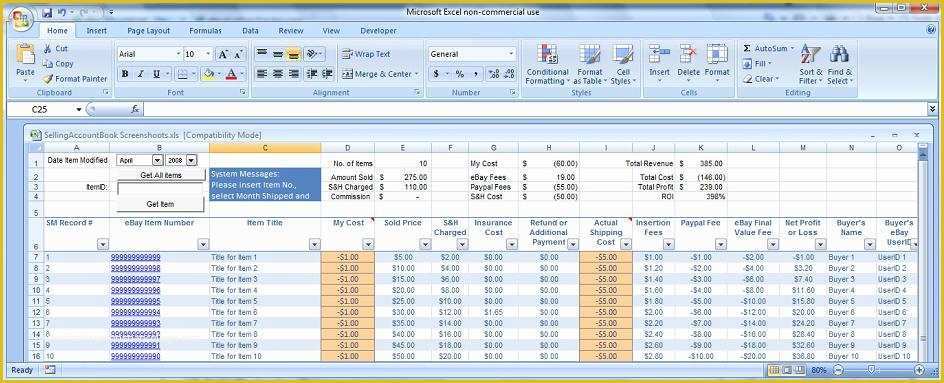Click the Get Item button
This screenshot has height=383, width=944.
160,204
